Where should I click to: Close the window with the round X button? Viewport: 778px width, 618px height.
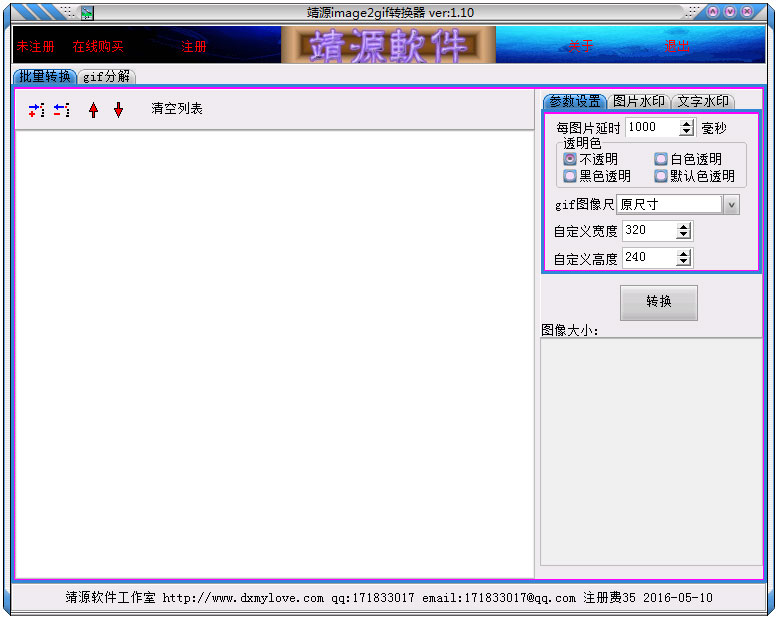tap(747, 11)
